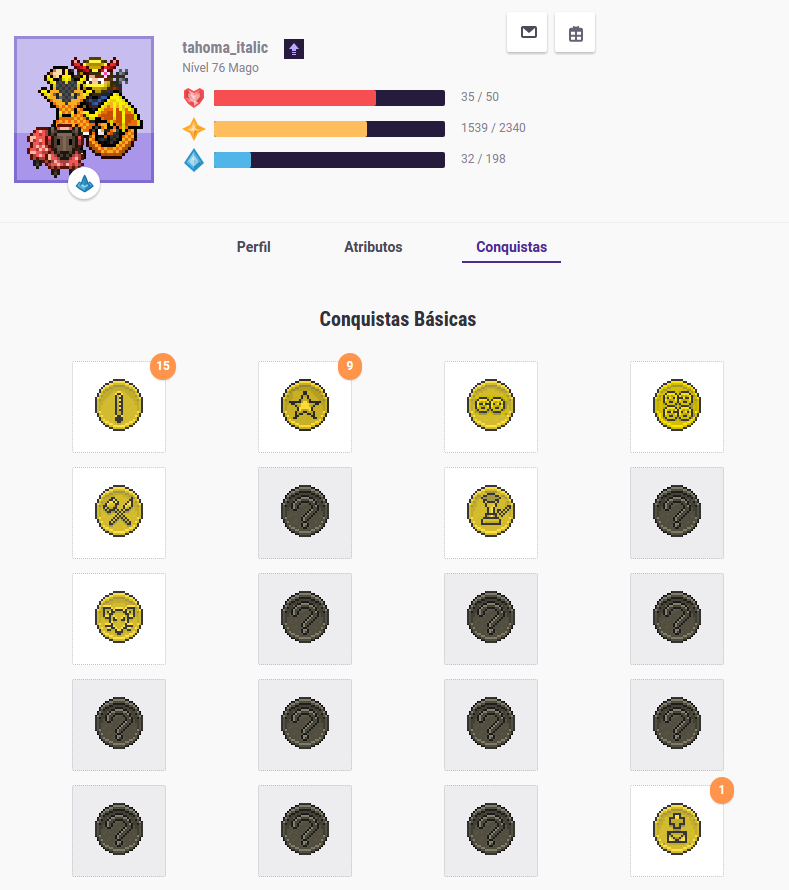Select the Conquistas tab
This screenshot has height=890, width=789.
point(511,247)
